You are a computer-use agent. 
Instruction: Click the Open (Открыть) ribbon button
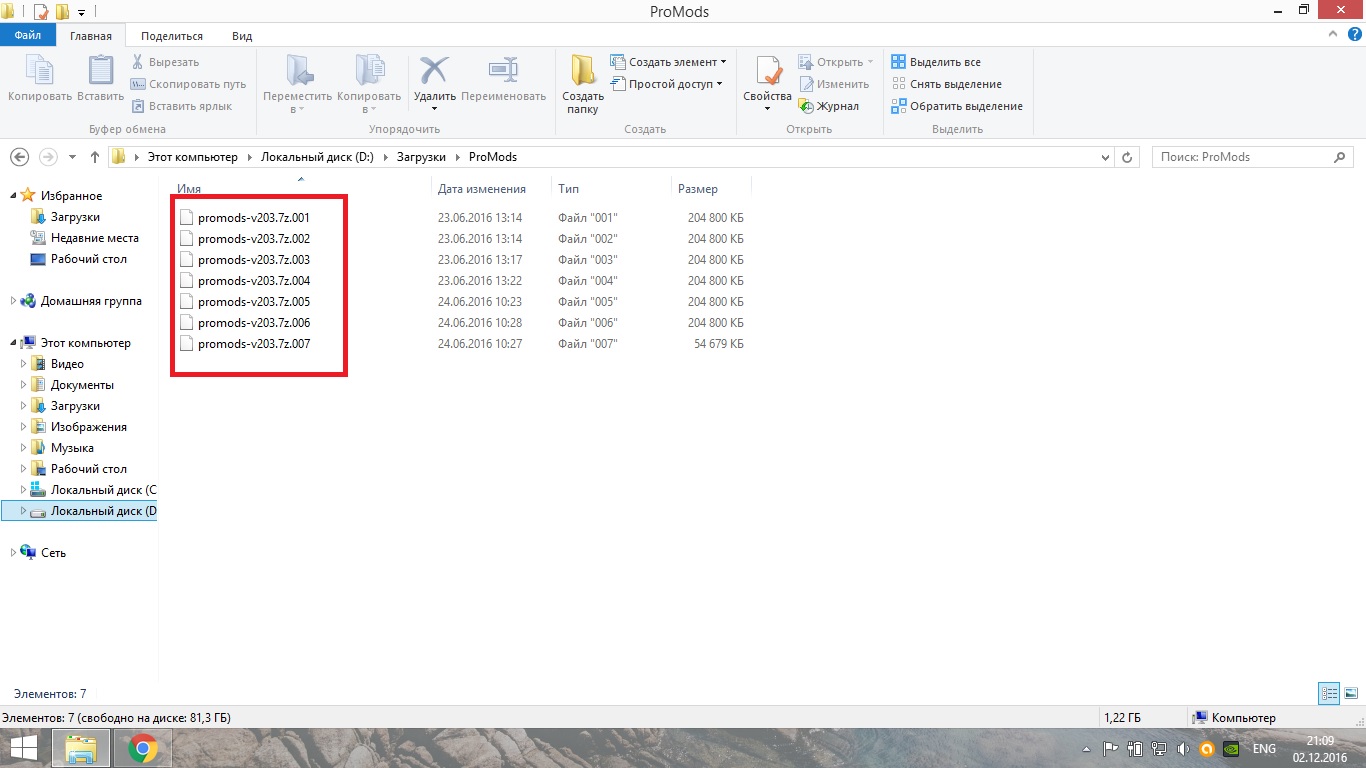pyautogui.click(x=836, y=62)
